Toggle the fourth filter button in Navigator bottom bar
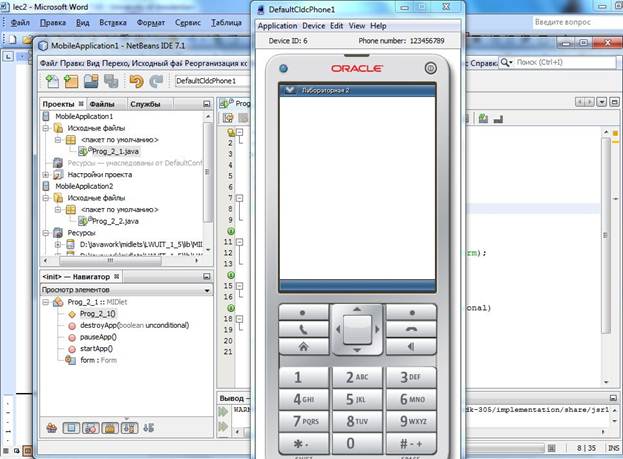Screen dimensions: 623x459 pos(110,428)
